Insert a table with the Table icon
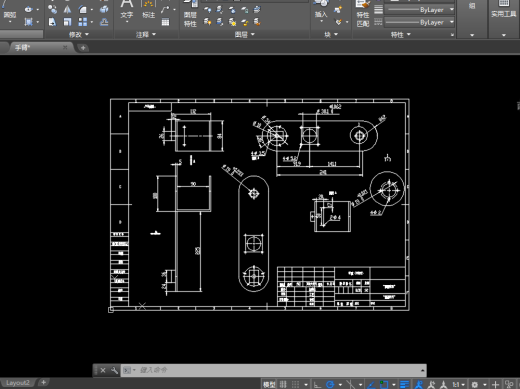Screen dimensions: 520x389 pos(165,22)
